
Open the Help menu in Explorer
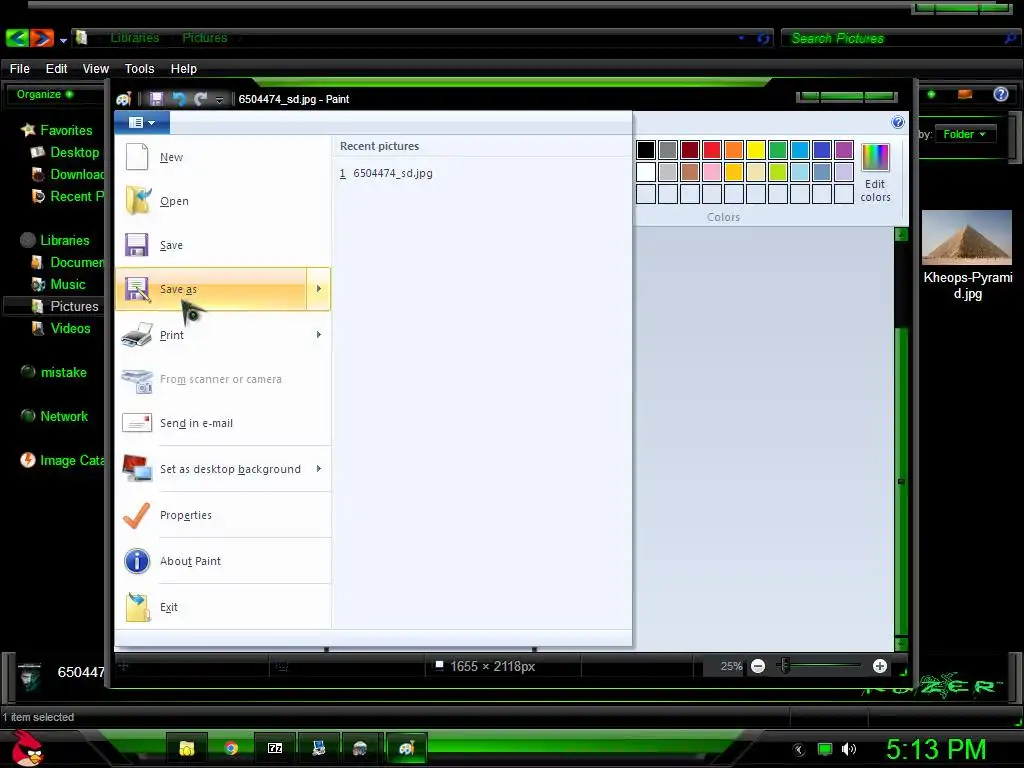coord(184,69)
